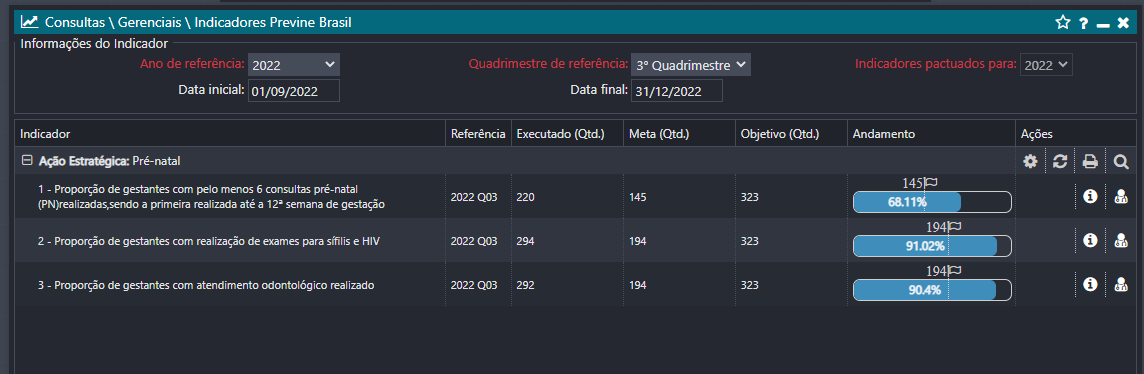This screenshot has width=1144, height=374.
Task: Click the Data inicial date field
Action: click(x=294, y=91)
